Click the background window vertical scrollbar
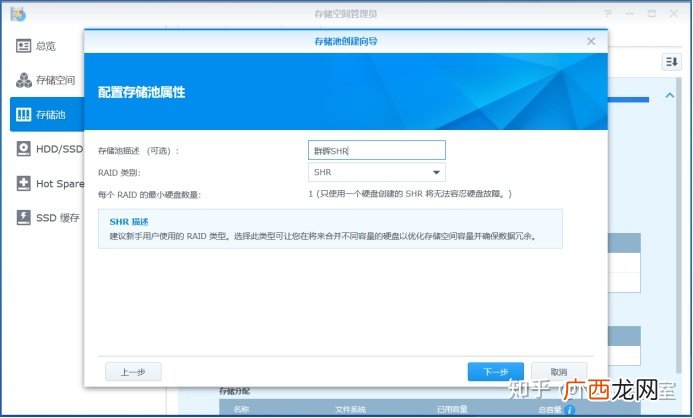This screenshot has height=418, width=693. (x=678, y=225)
